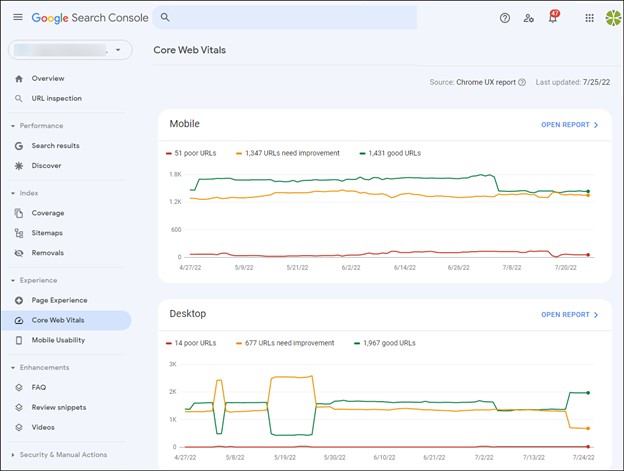Screen dimensions: 624x471
Task: Open the Mobile report link
Action: pos(569,125)
